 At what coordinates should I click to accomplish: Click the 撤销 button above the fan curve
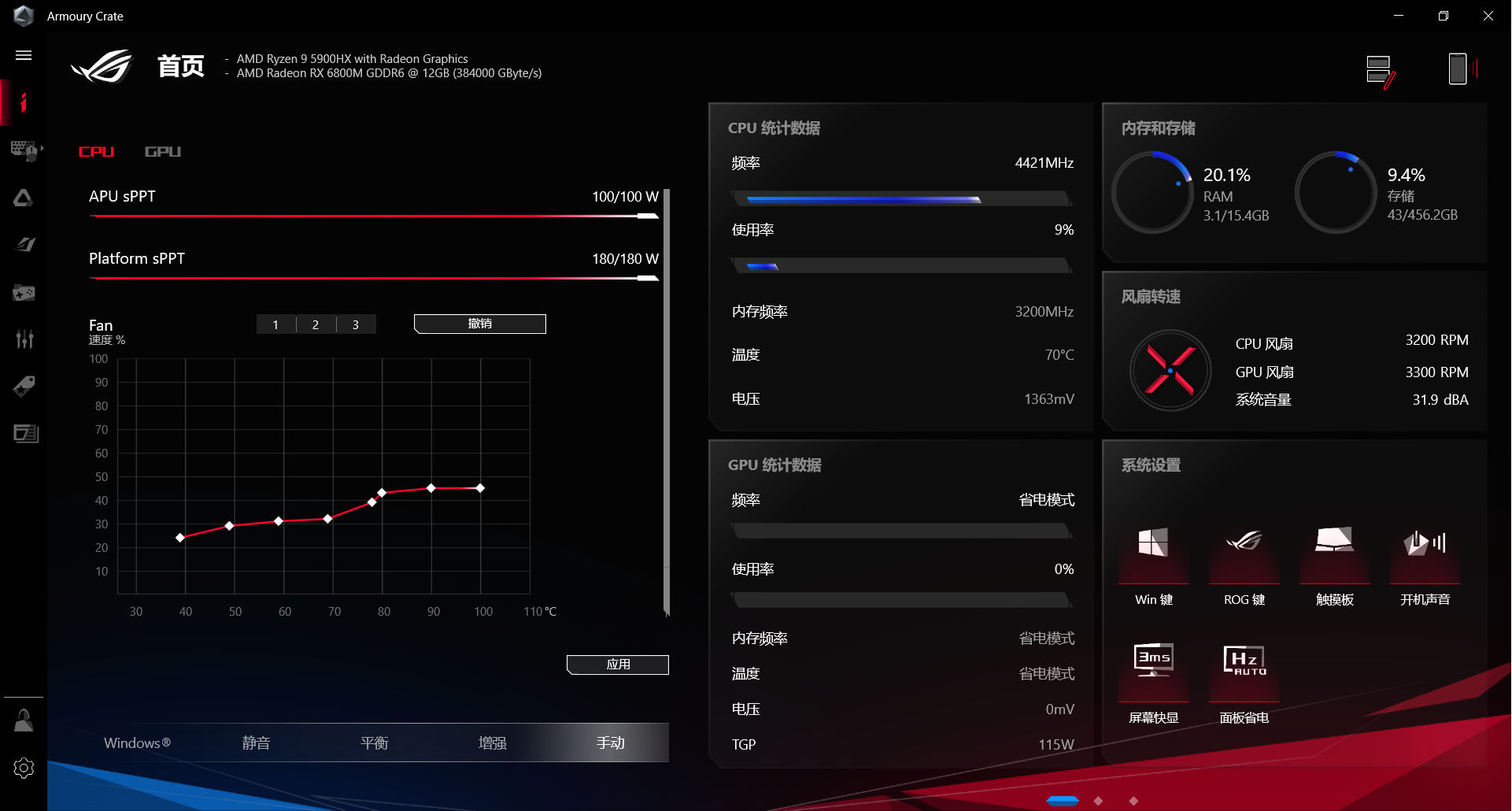(479, 324)
